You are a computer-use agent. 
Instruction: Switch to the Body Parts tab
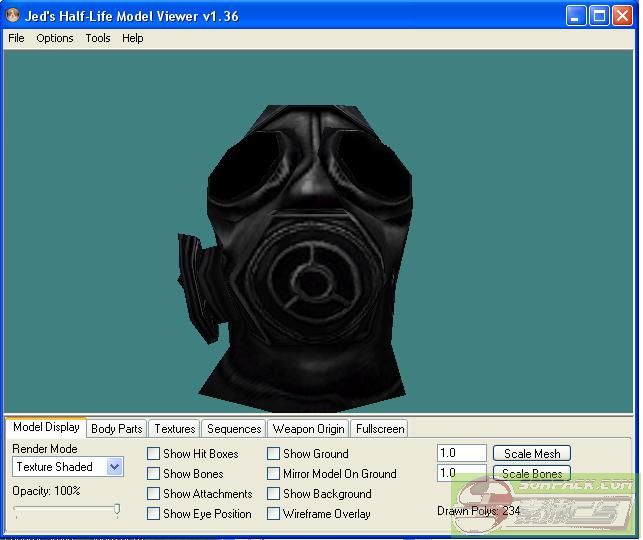116,429
